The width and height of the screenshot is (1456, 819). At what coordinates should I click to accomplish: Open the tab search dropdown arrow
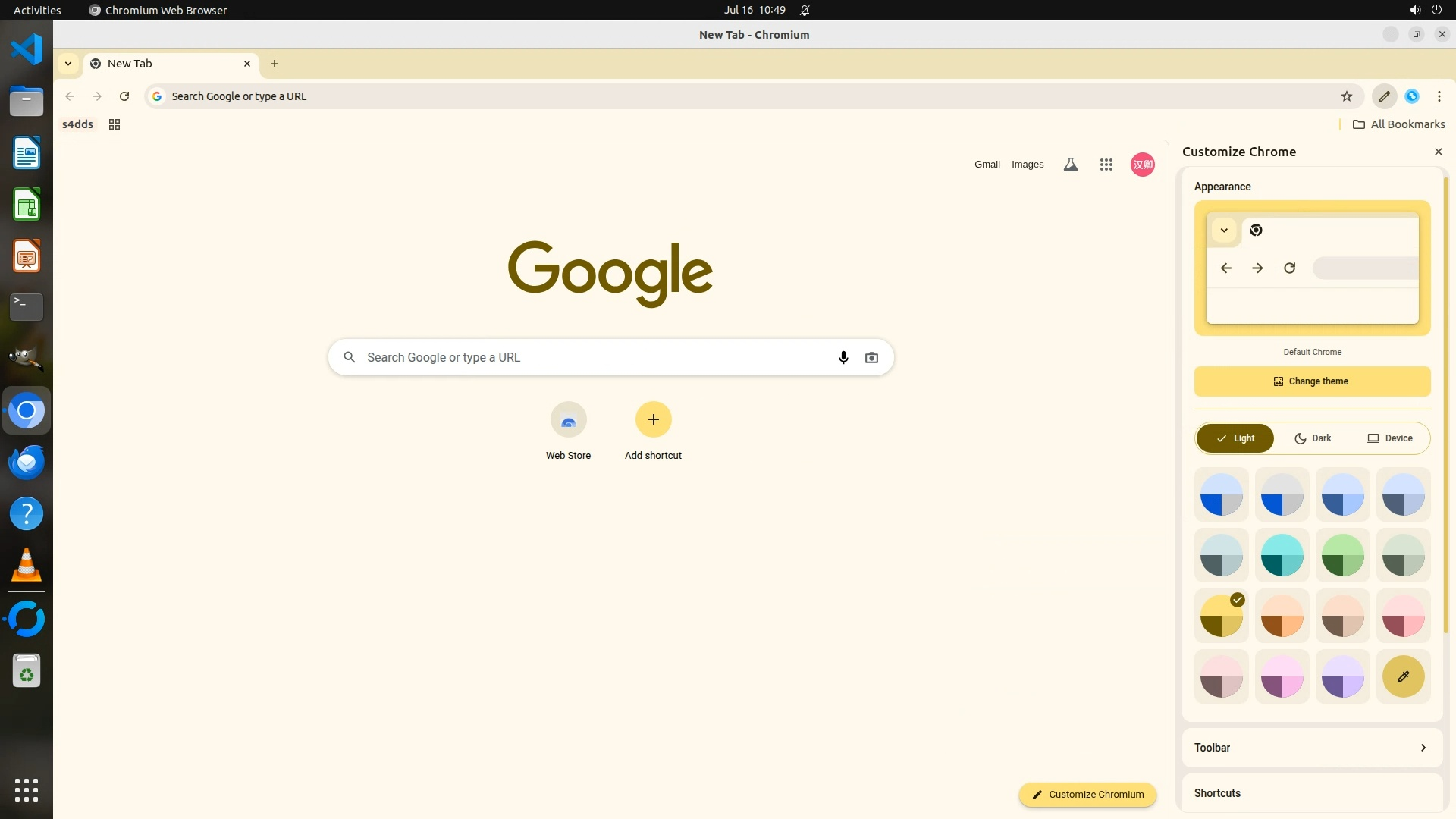[x=68, y=64]
